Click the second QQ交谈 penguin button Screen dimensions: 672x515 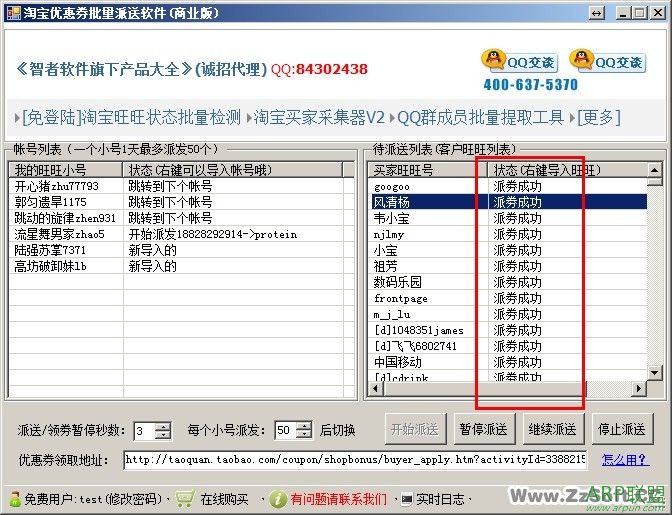[x=608, y=61]
